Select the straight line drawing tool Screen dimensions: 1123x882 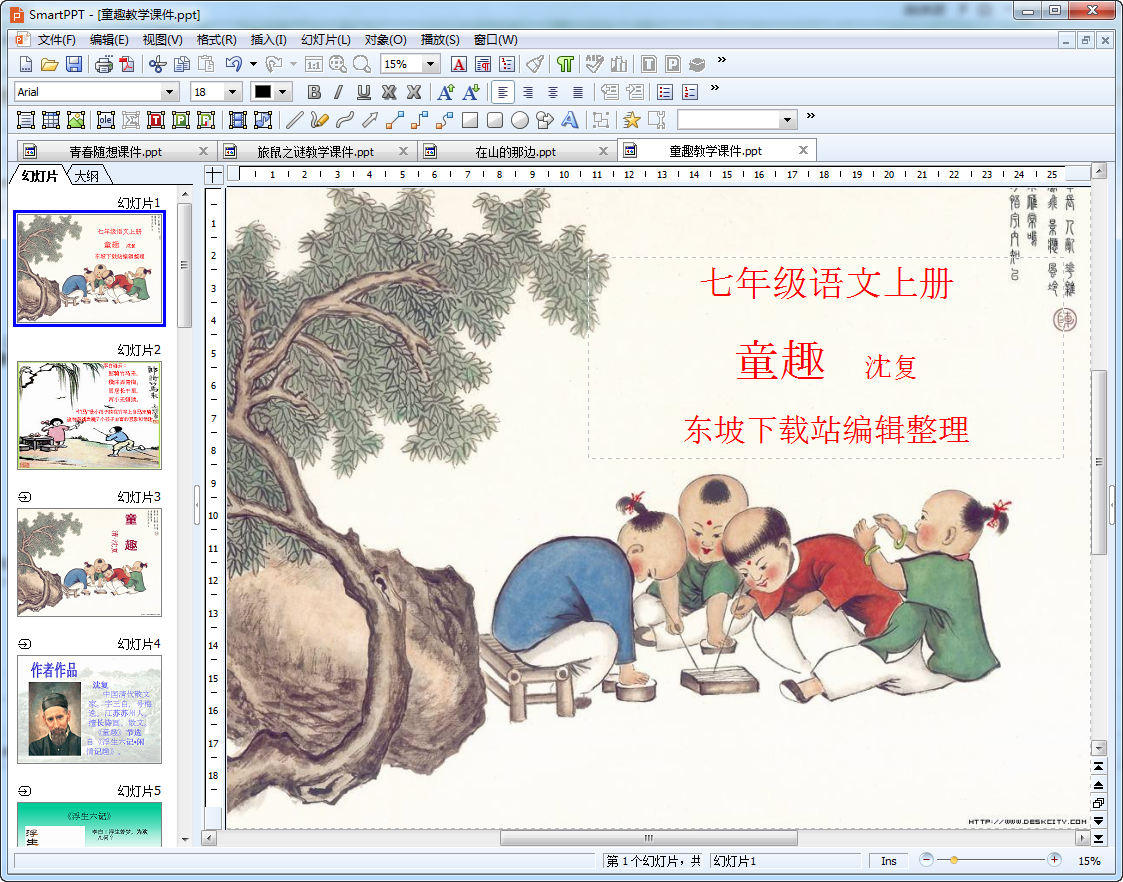294,120
